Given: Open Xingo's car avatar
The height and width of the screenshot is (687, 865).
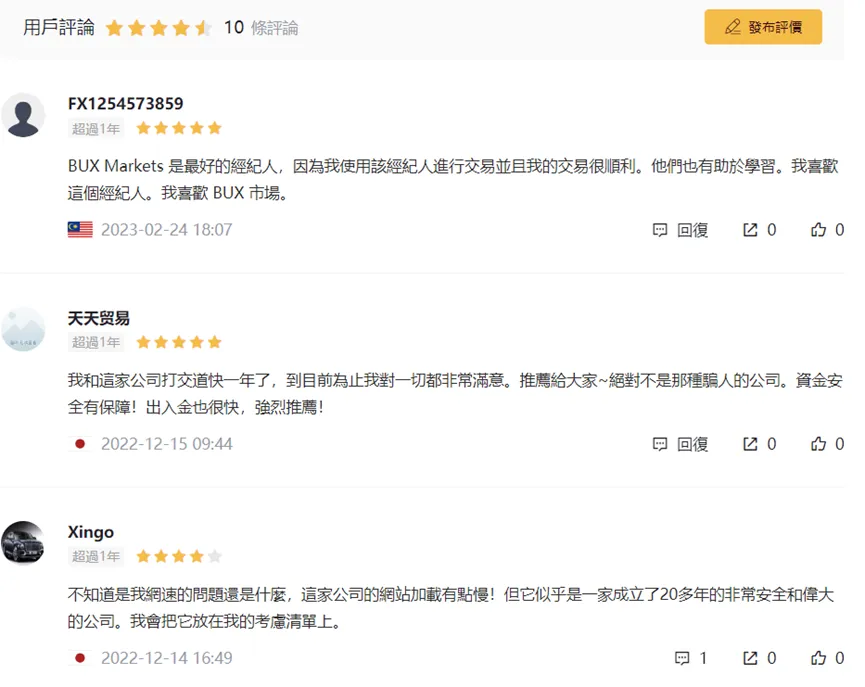Looking at the screenshot, I should click(x=23, y=543).
